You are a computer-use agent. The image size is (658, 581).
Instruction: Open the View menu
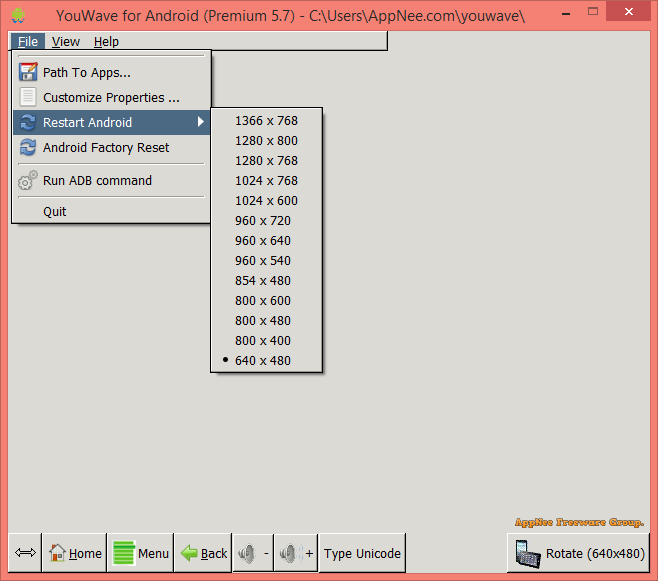(x=66, y=42)
